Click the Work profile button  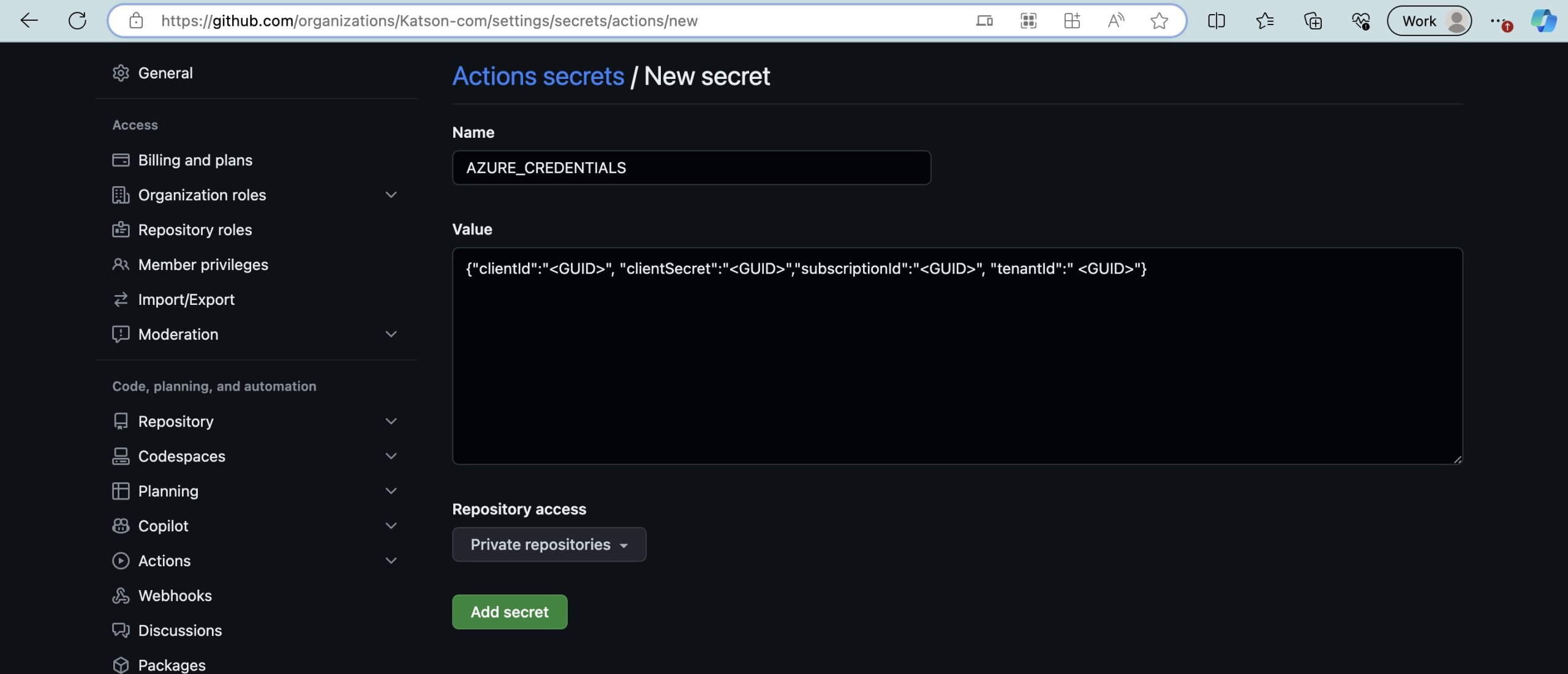[1429, 21]
